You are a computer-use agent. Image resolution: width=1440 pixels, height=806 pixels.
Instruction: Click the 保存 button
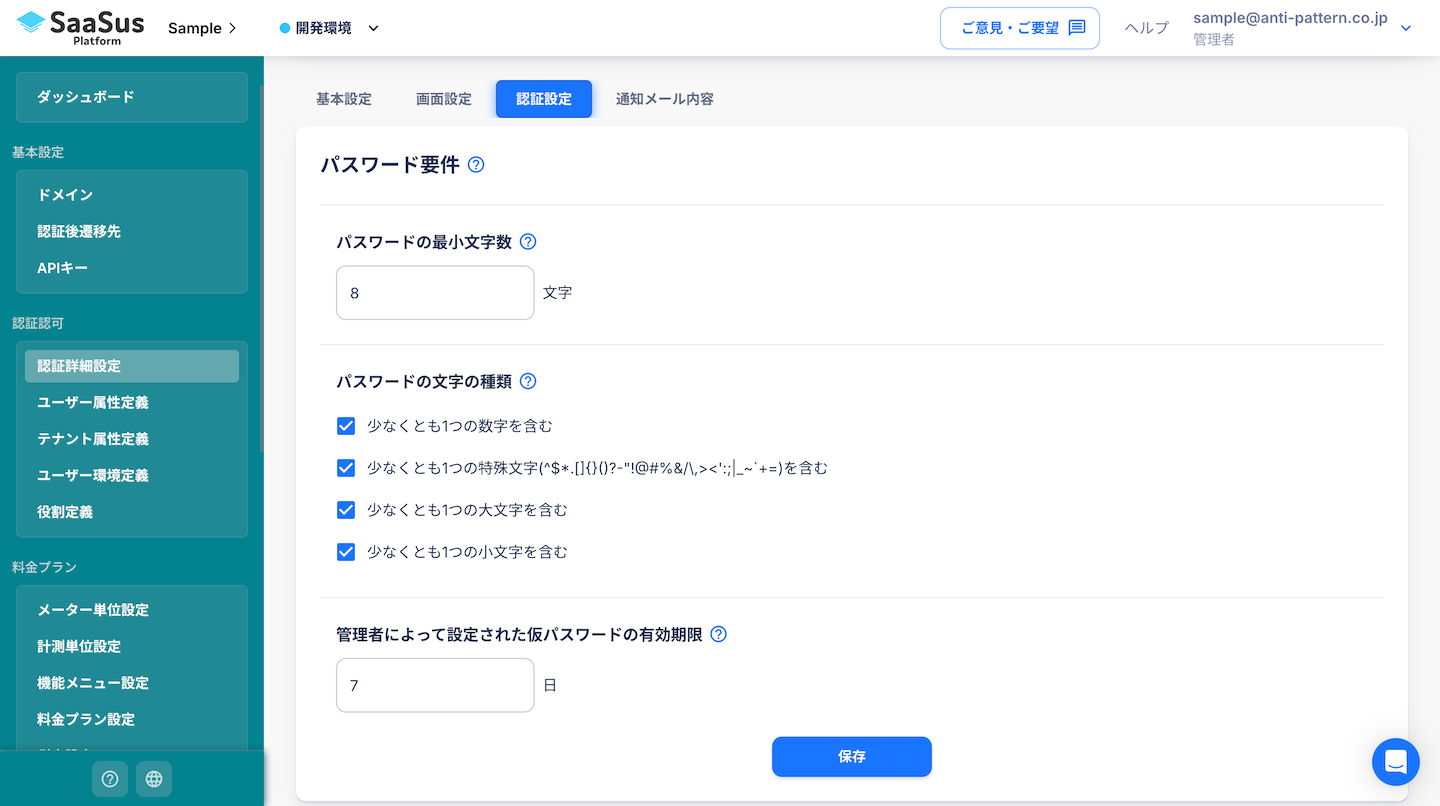[851, 757]
